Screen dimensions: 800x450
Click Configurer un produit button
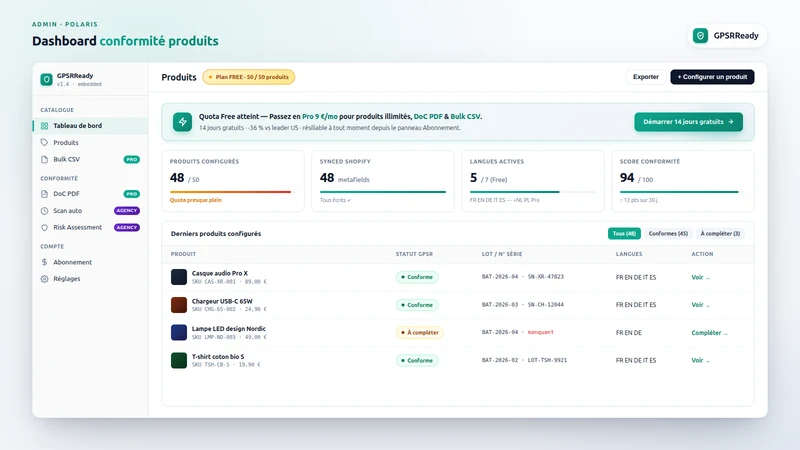[712, 77]
